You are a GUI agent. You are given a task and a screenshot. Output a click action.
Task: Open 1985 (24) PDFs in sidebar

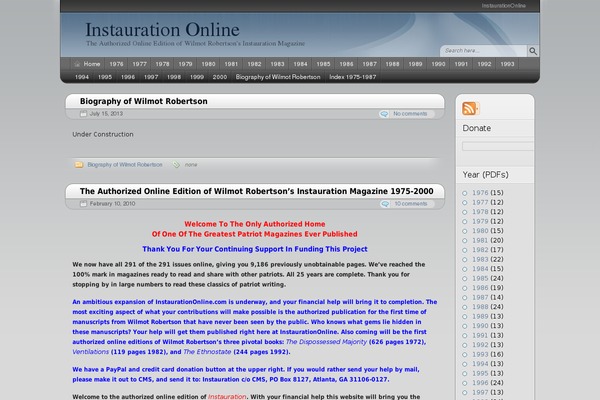coord(488,278)
